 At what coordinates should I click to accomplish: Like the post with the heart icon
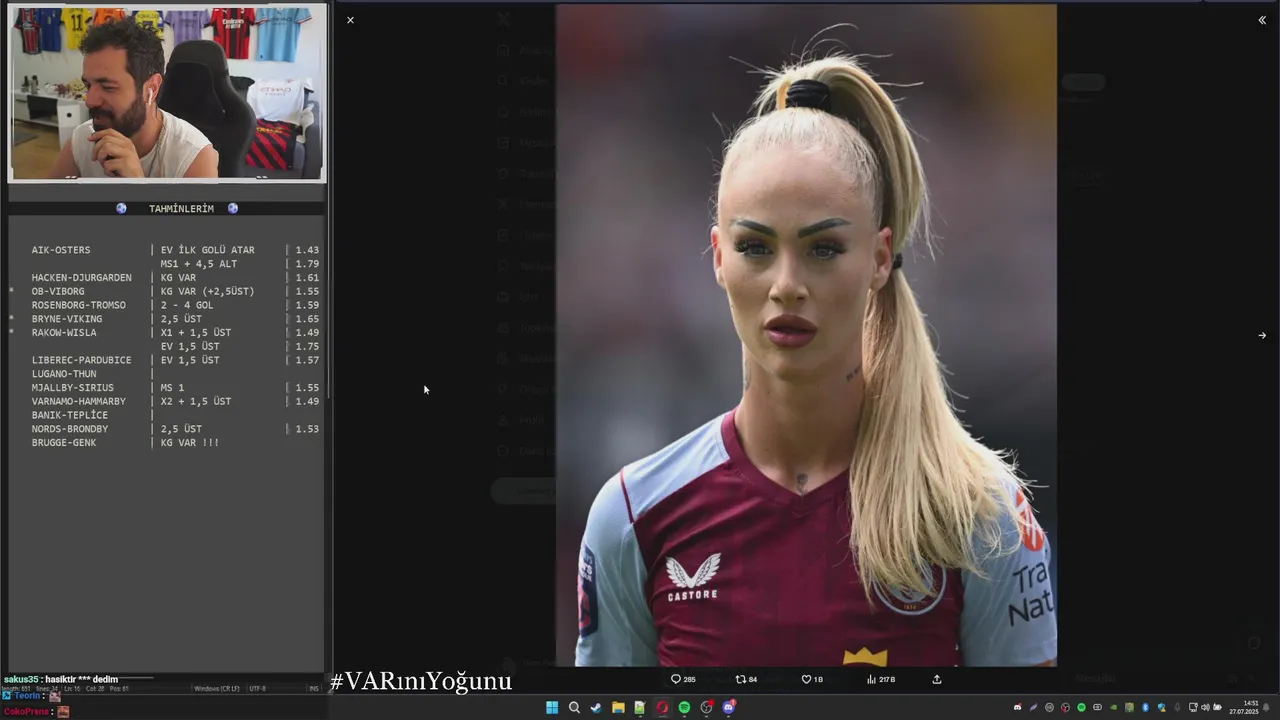pyautogui.click(x=812, y=679)
